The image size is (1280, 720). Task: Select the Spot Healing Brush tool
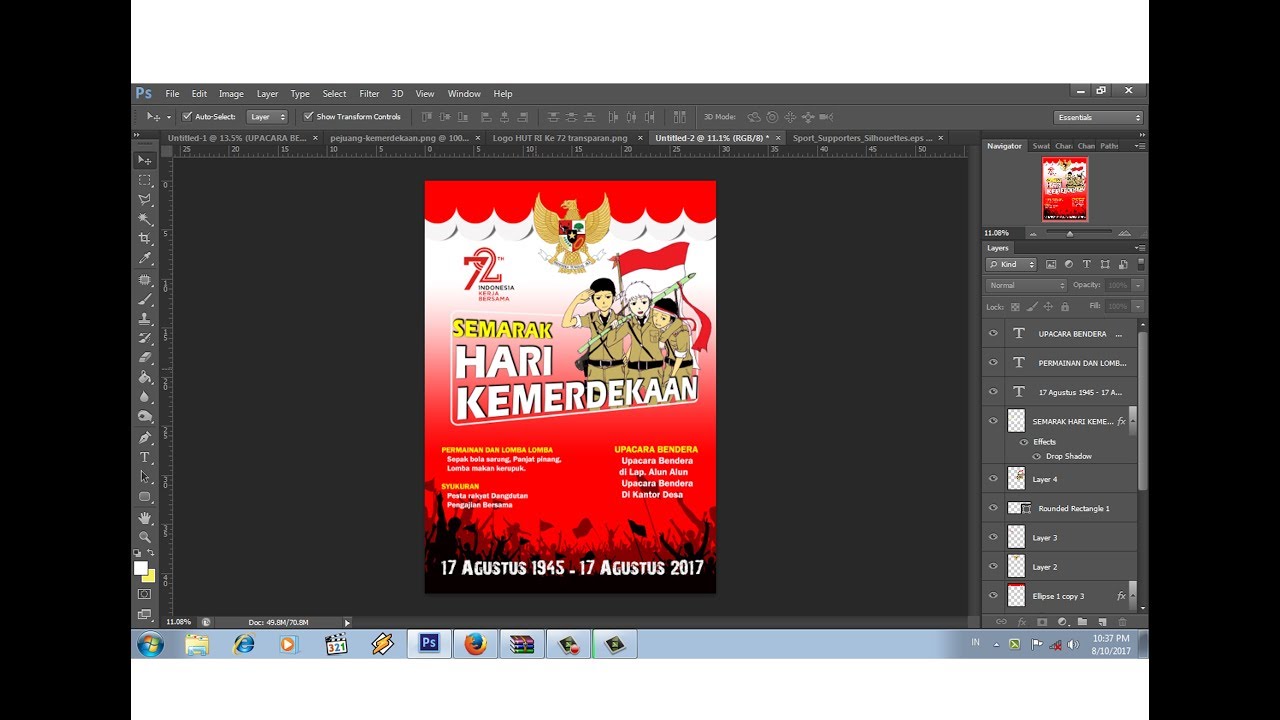click(144, 280)
